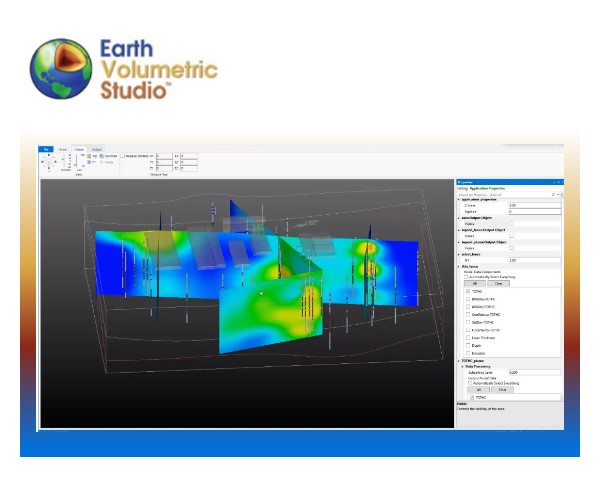Screen dimensions: 600x477
Task: Click the Z2 field in Distance Tool
Action: click(x=189, y=168)
